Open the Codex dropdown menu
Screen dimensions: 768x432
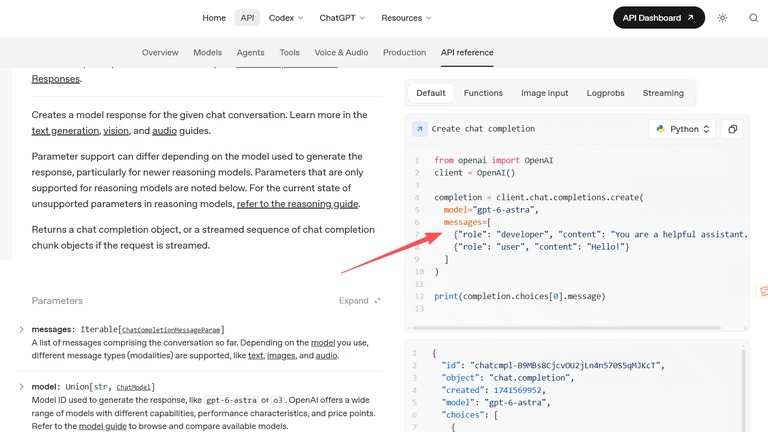coord(286,18)
